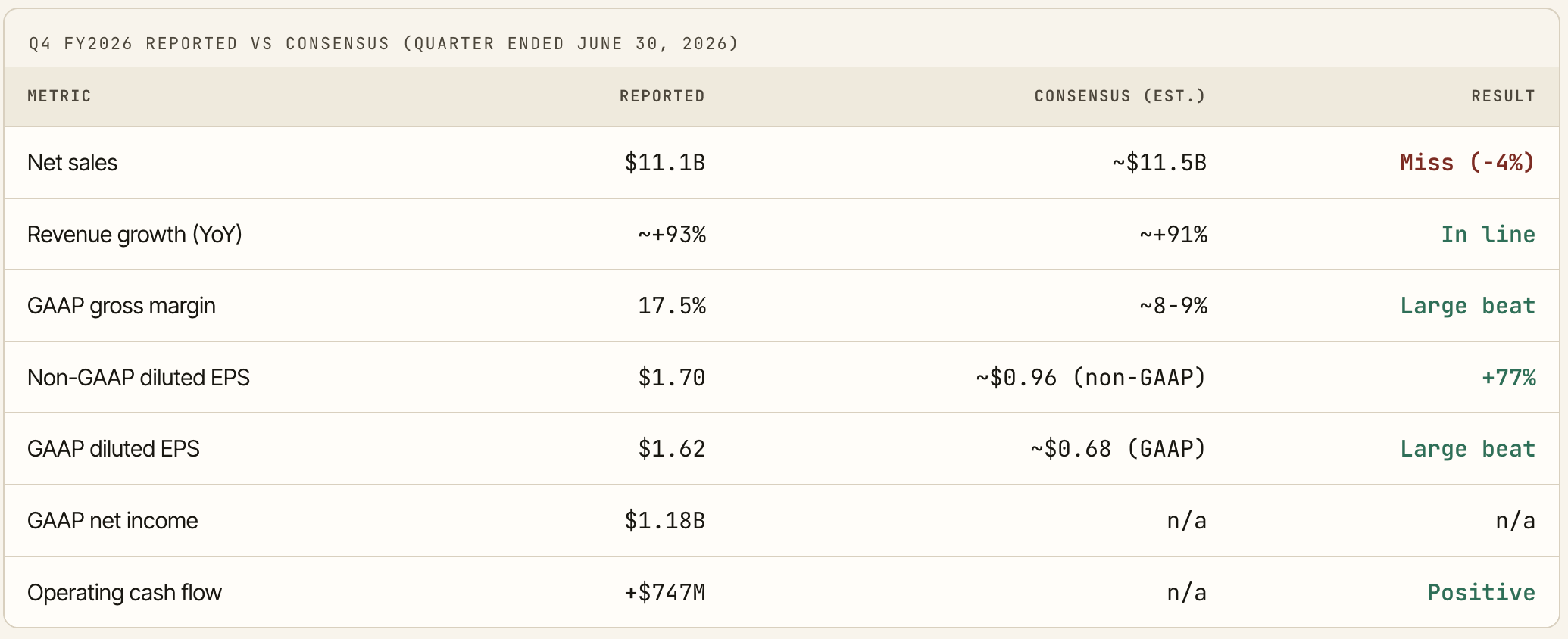Select the Net sales row label
The height and width of the screenshot is (639, 1568).
72,163
